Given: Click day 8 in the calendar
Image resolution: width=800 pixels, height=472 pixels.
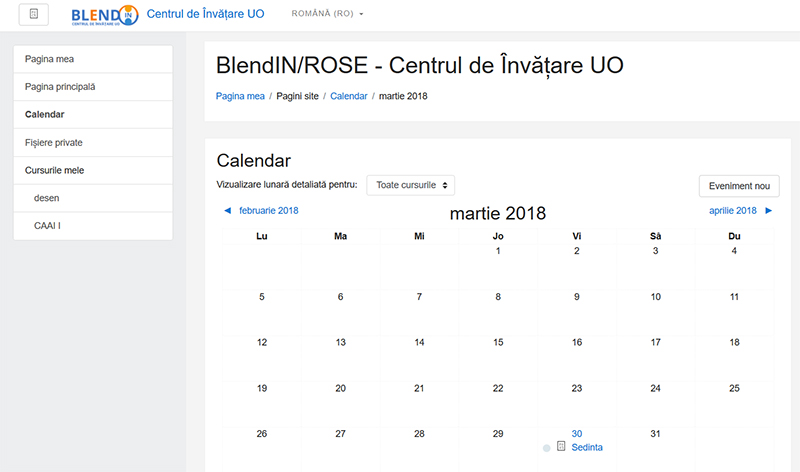Looking at the screenshot, I should (498, 297).
